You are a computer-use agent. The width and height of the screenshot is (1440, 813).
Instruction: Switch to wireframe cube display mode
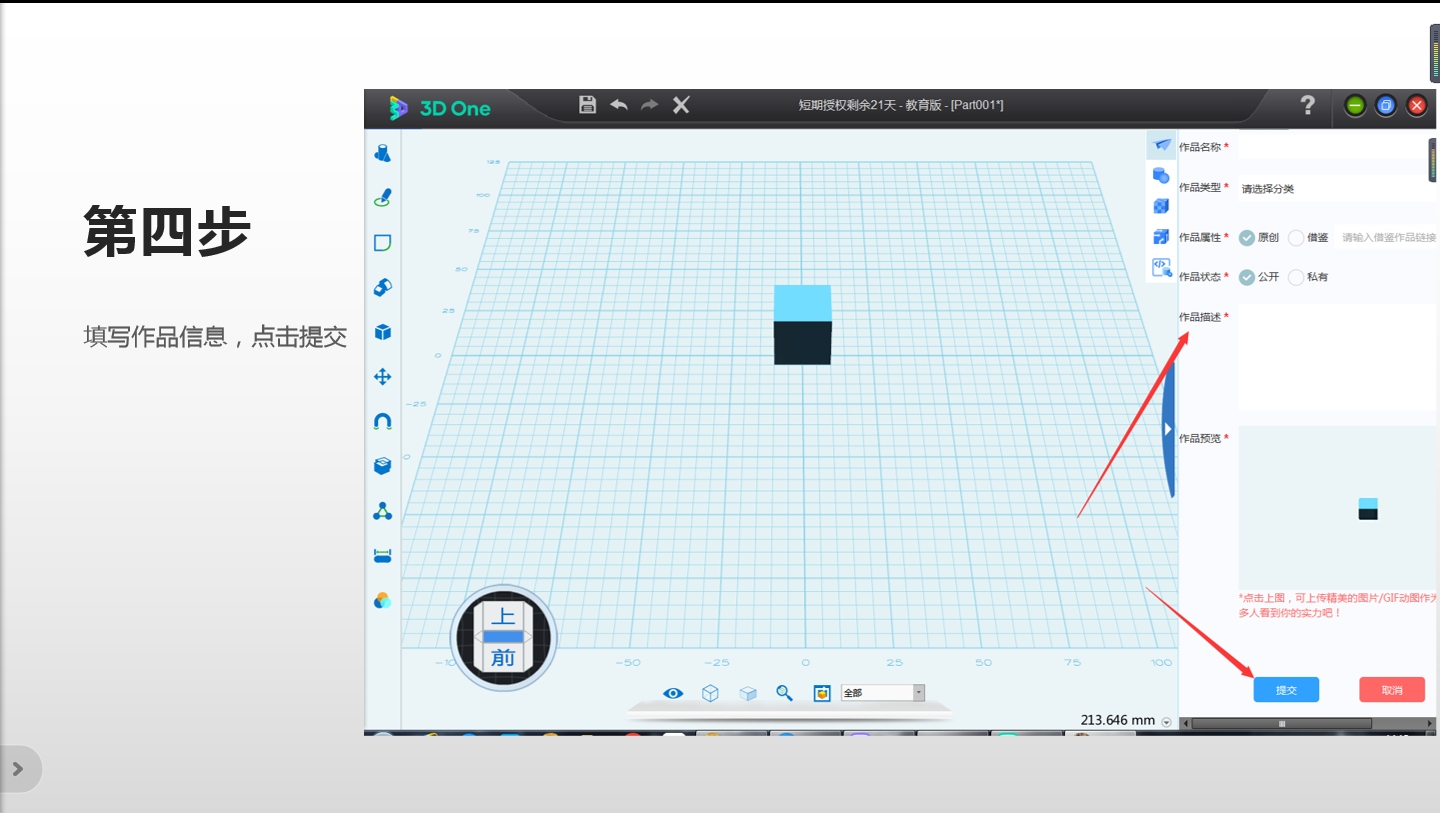(x=710, y=693)
